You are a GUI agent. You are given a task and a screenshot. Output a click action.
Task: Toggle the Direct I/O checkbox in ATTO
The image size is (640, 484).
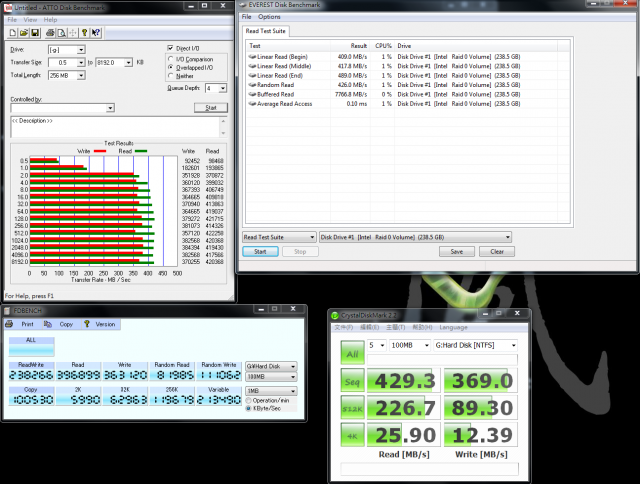pos(171,48)
